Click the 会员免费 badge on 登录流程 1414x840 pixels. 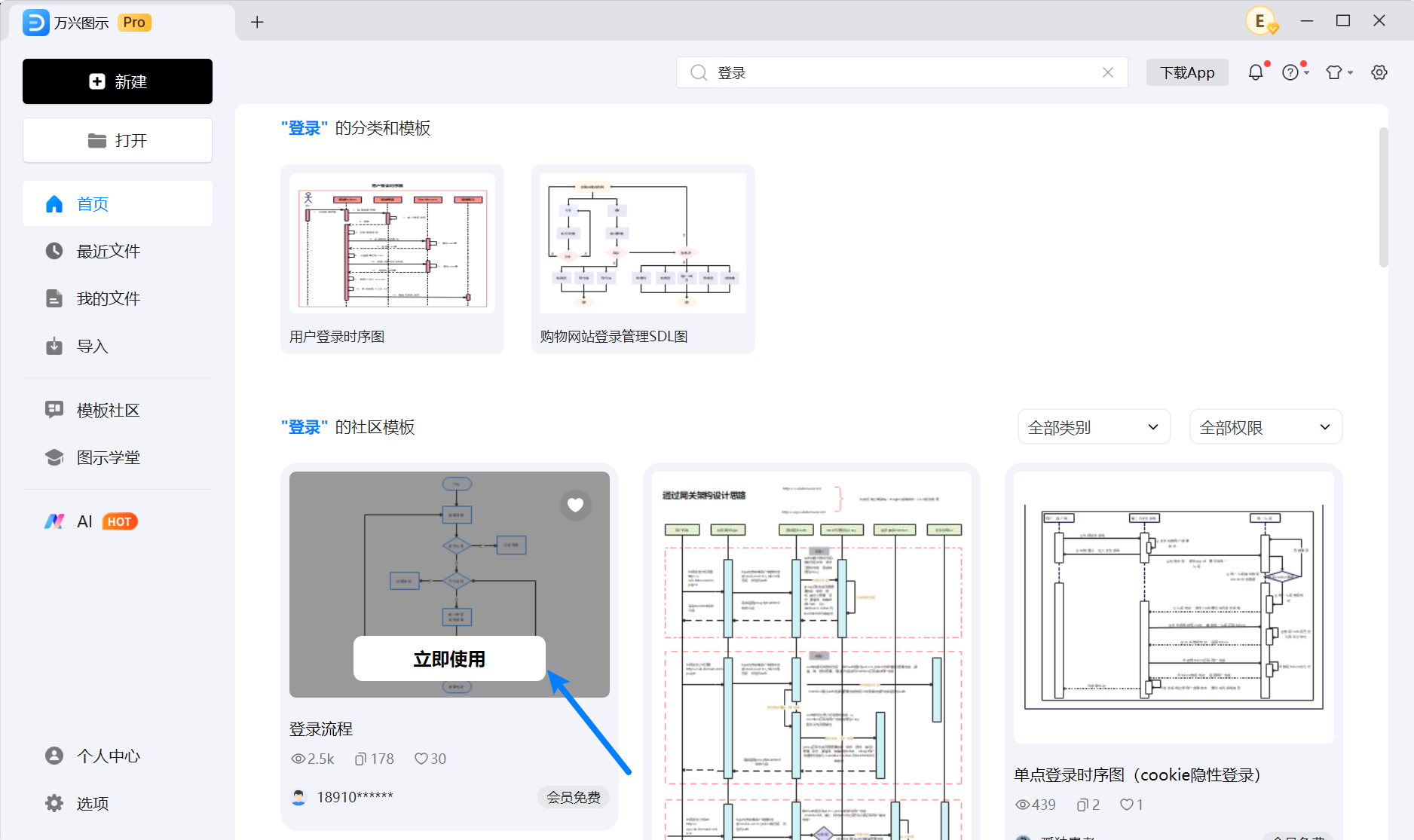click(x=574, y=797)
